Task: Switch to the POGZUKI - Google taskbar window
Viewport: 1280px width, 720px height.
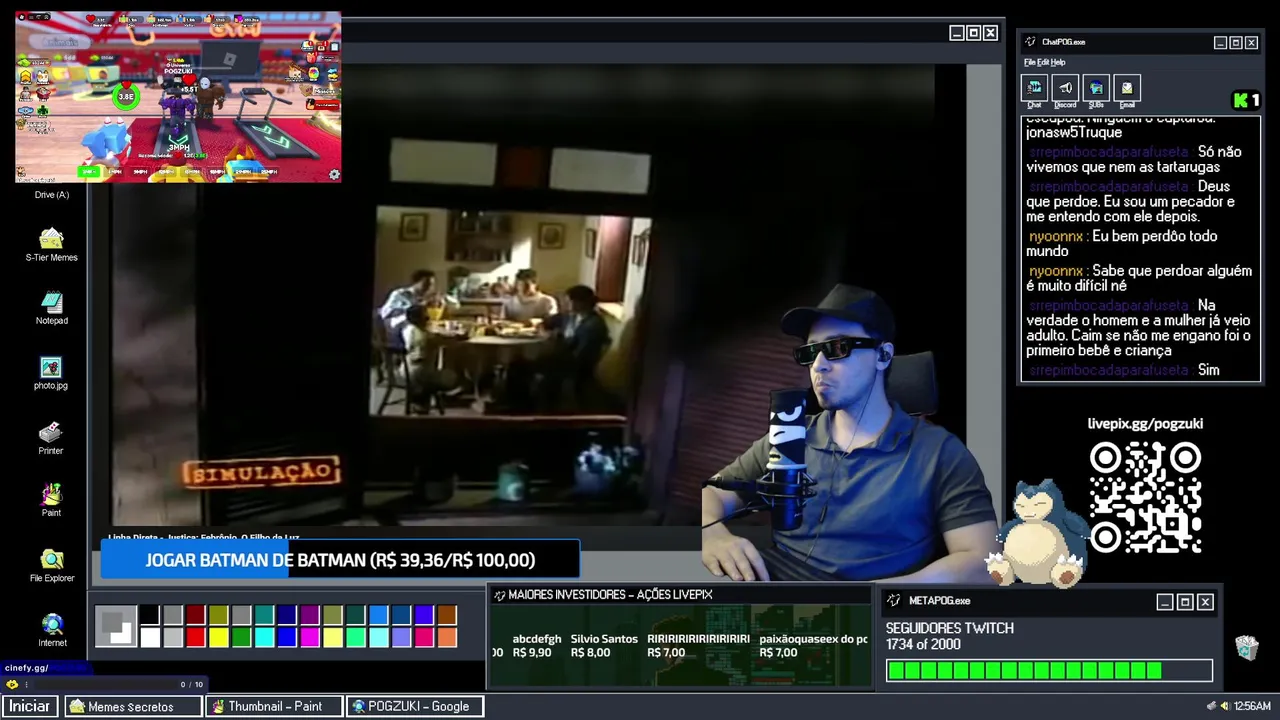Action: pos(415,706)
